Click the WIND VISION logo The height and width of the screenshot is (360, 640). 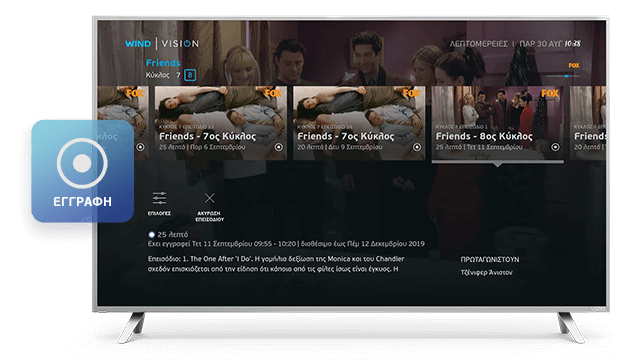pos(162,44)
